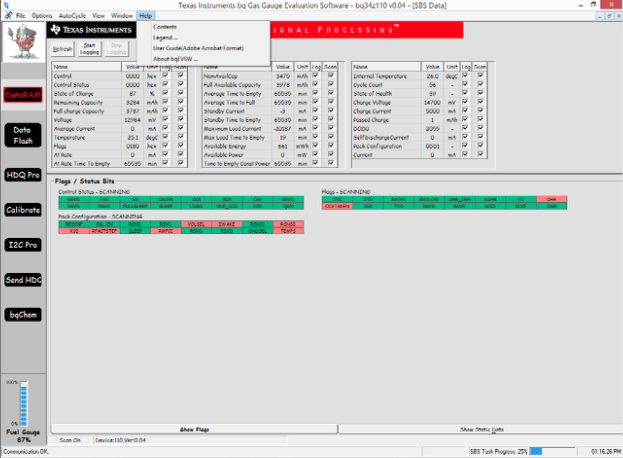Click the red VOLSEL pack configuration bit
This screenshot has height=458, width=623.
(196, 224)
